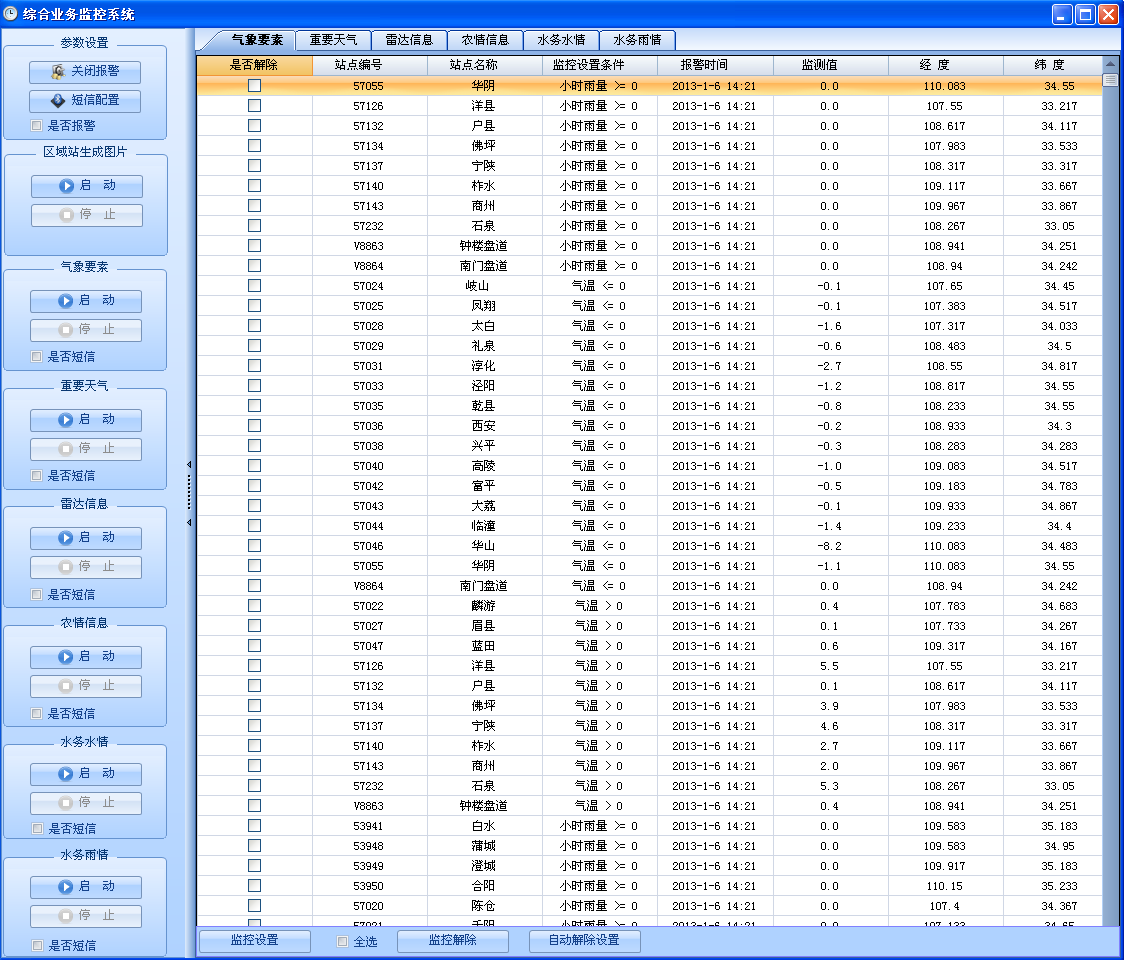Viewport: 1124px width, 960px height.
Task: Click the 关闭报警 alarm icon button
Action: tap(85, 72)
